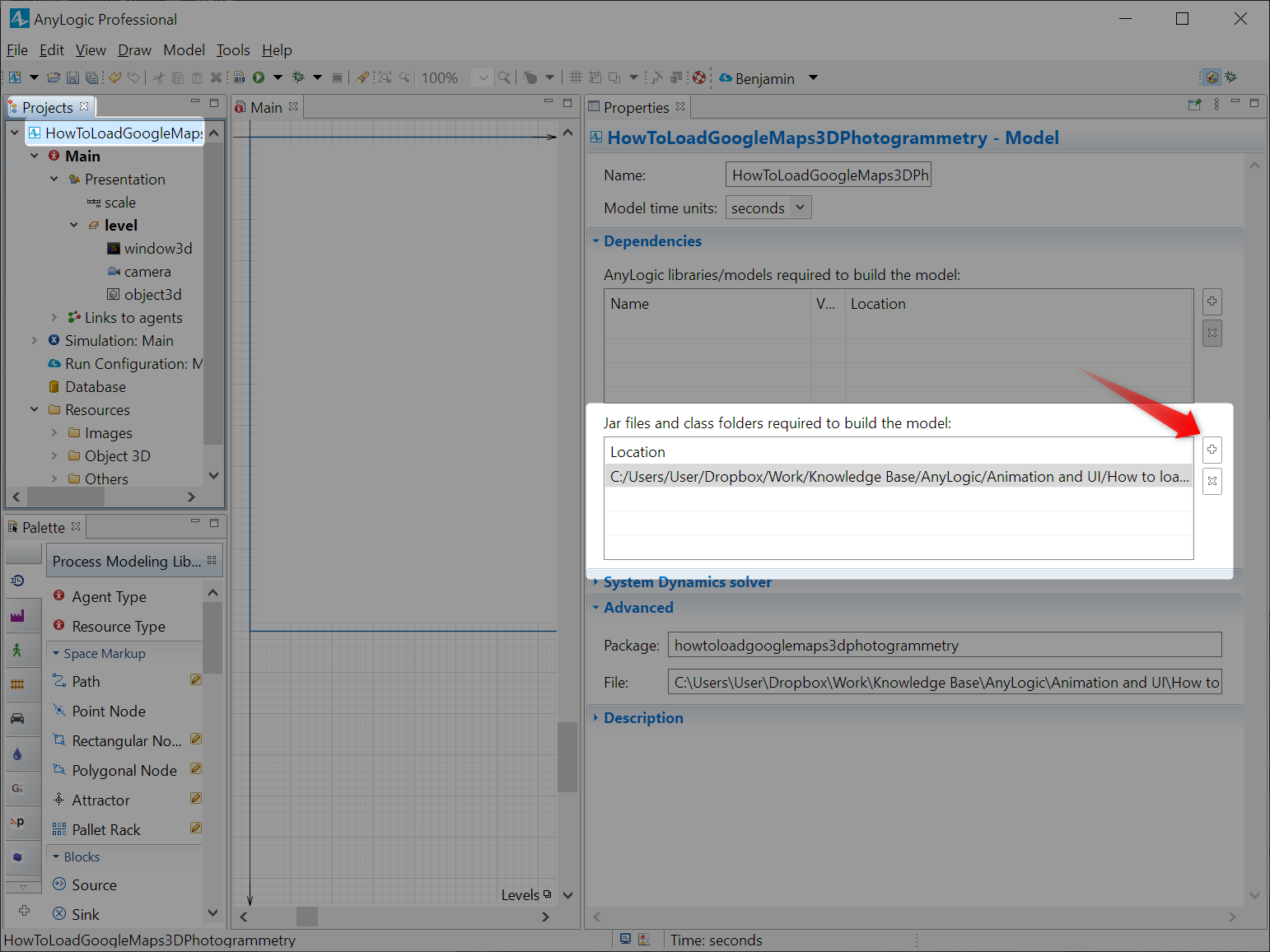Select Agent Type in the palette
1270x952 pixels.
tap(109, 596)
